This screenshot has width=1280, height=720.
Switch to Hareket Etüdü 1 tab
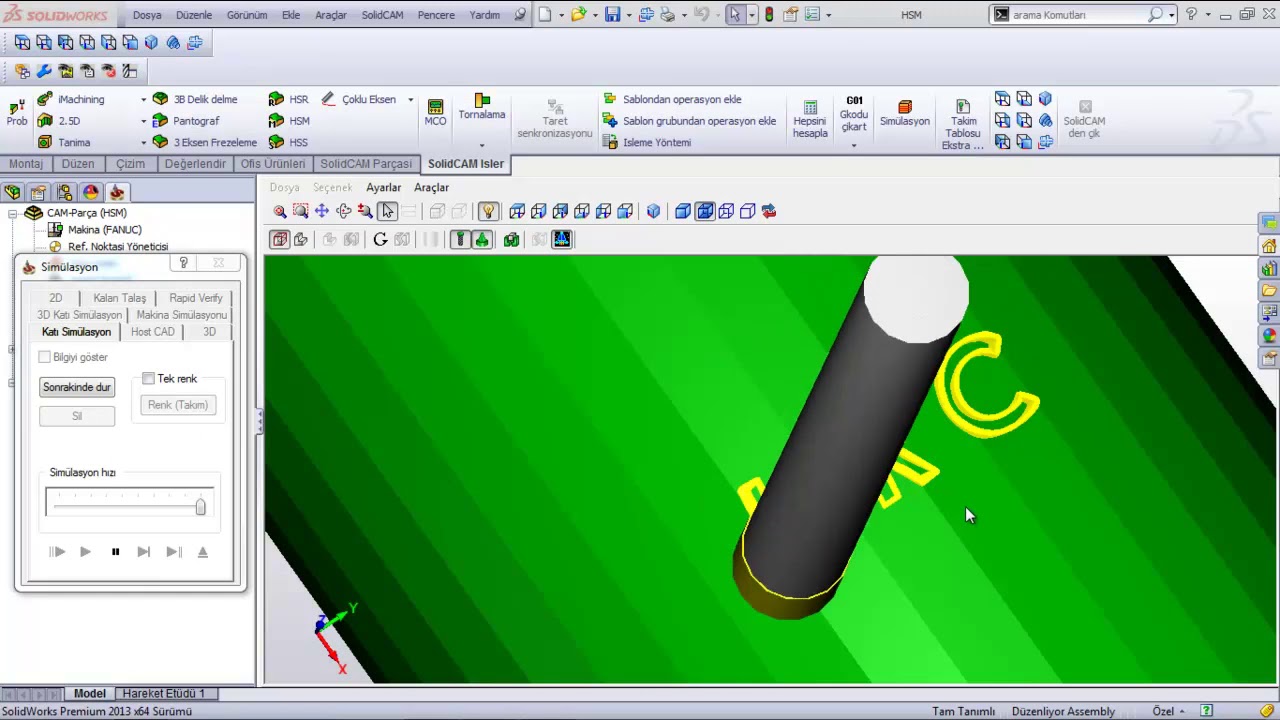(163, 693)
